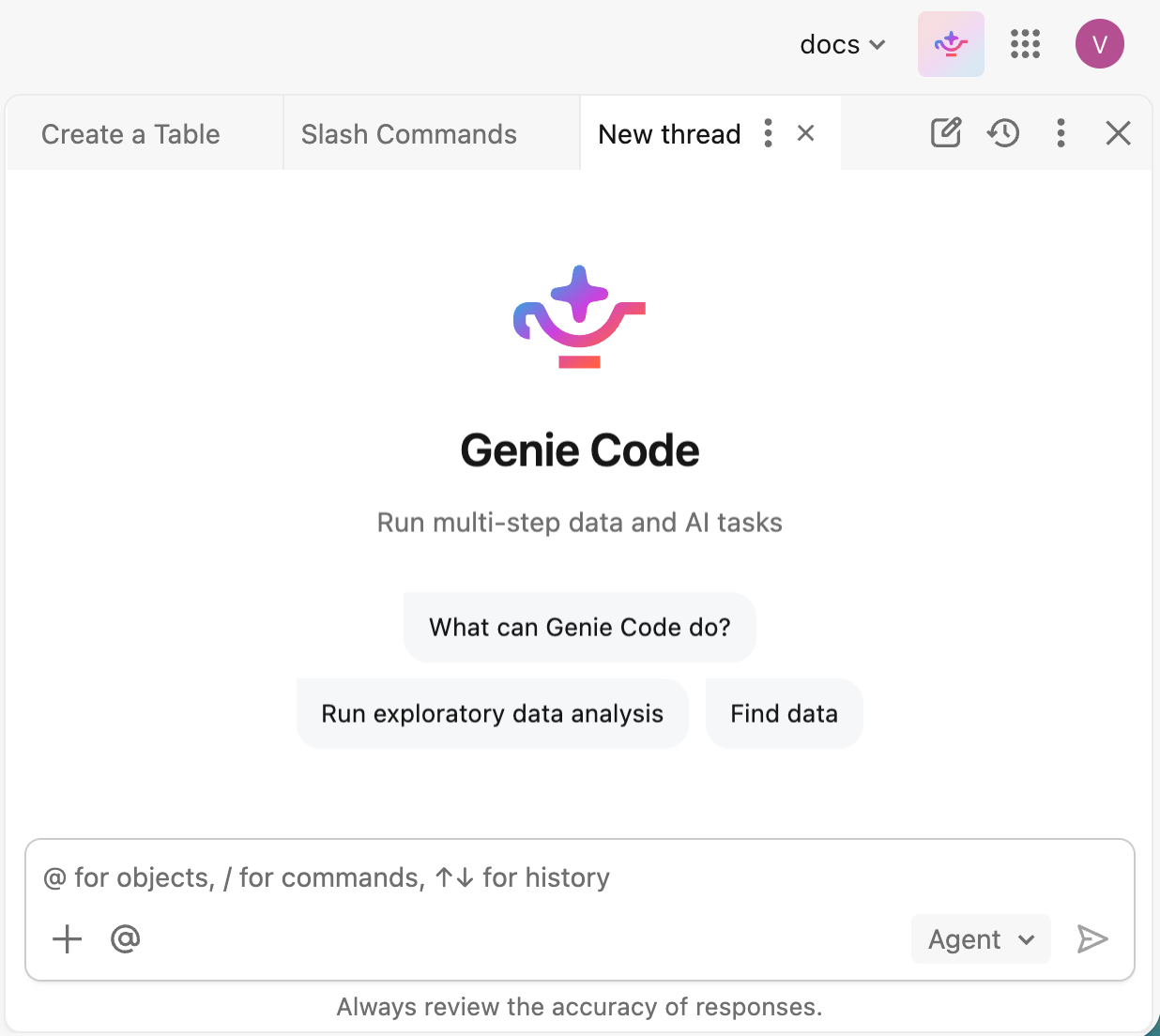This screenshot has height=1036, width=1160.
Task: Open New thread tab options menu
Action: (x=769, y=133)
